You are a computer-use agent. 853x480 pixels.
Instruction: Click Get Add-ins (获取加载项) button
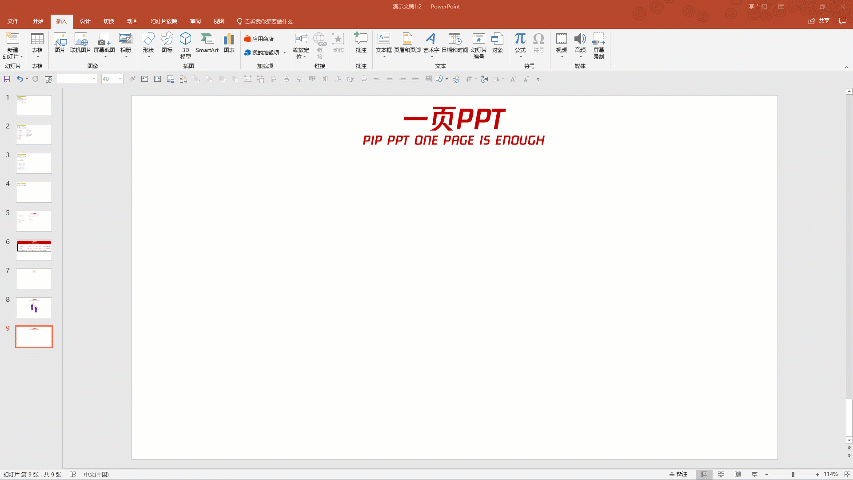(x=260, y=39)
